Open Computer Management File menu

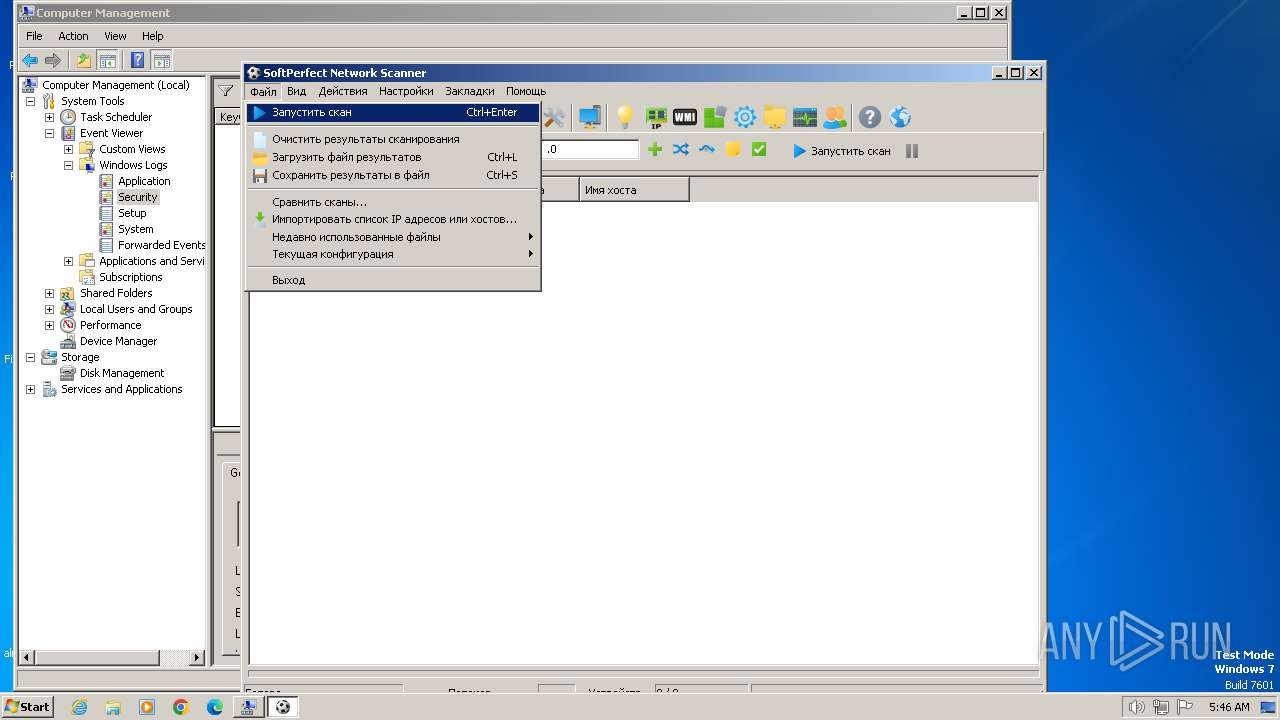pos(34,36)
